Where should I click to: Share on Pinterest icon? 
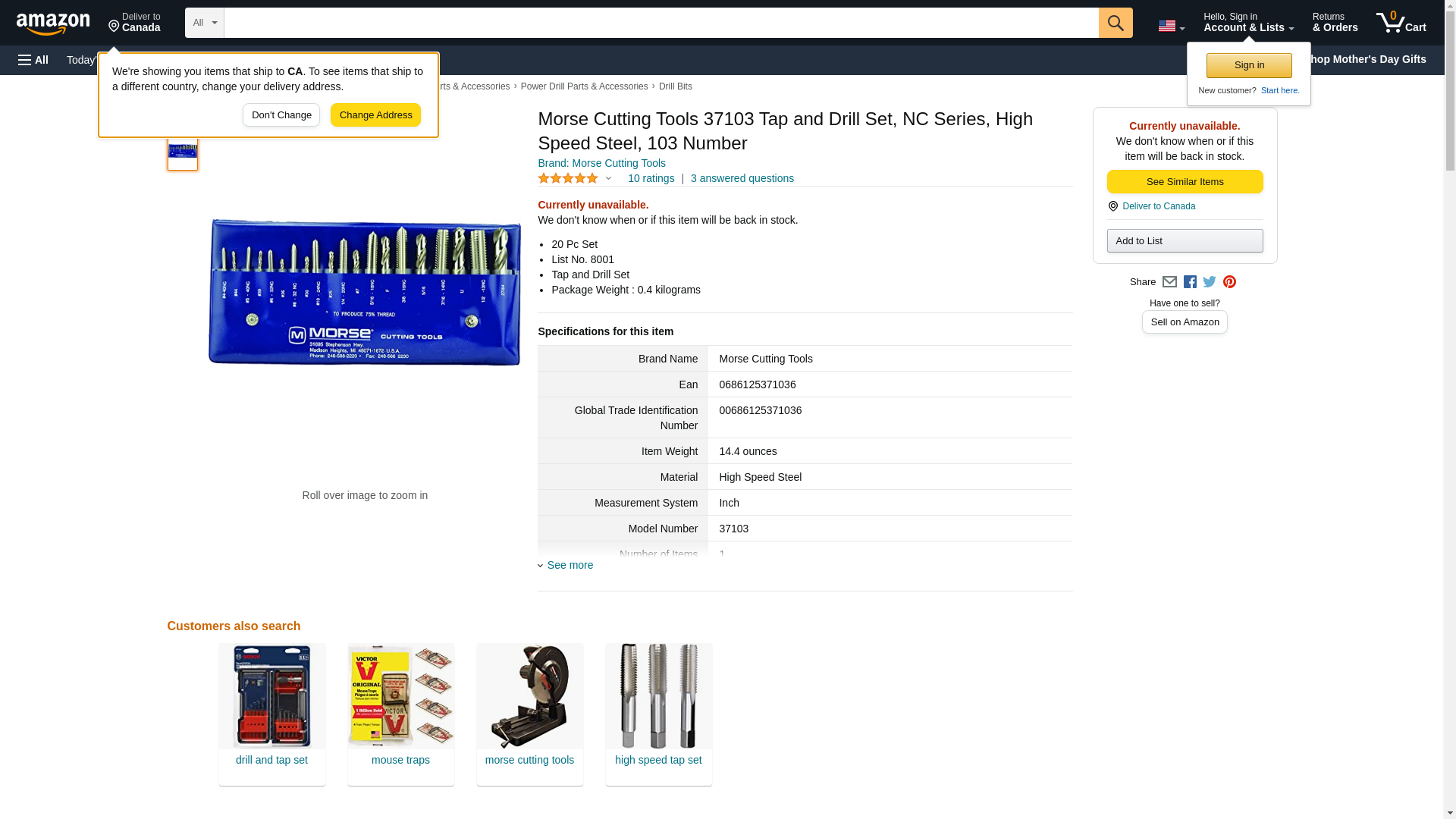(1229, 282)
